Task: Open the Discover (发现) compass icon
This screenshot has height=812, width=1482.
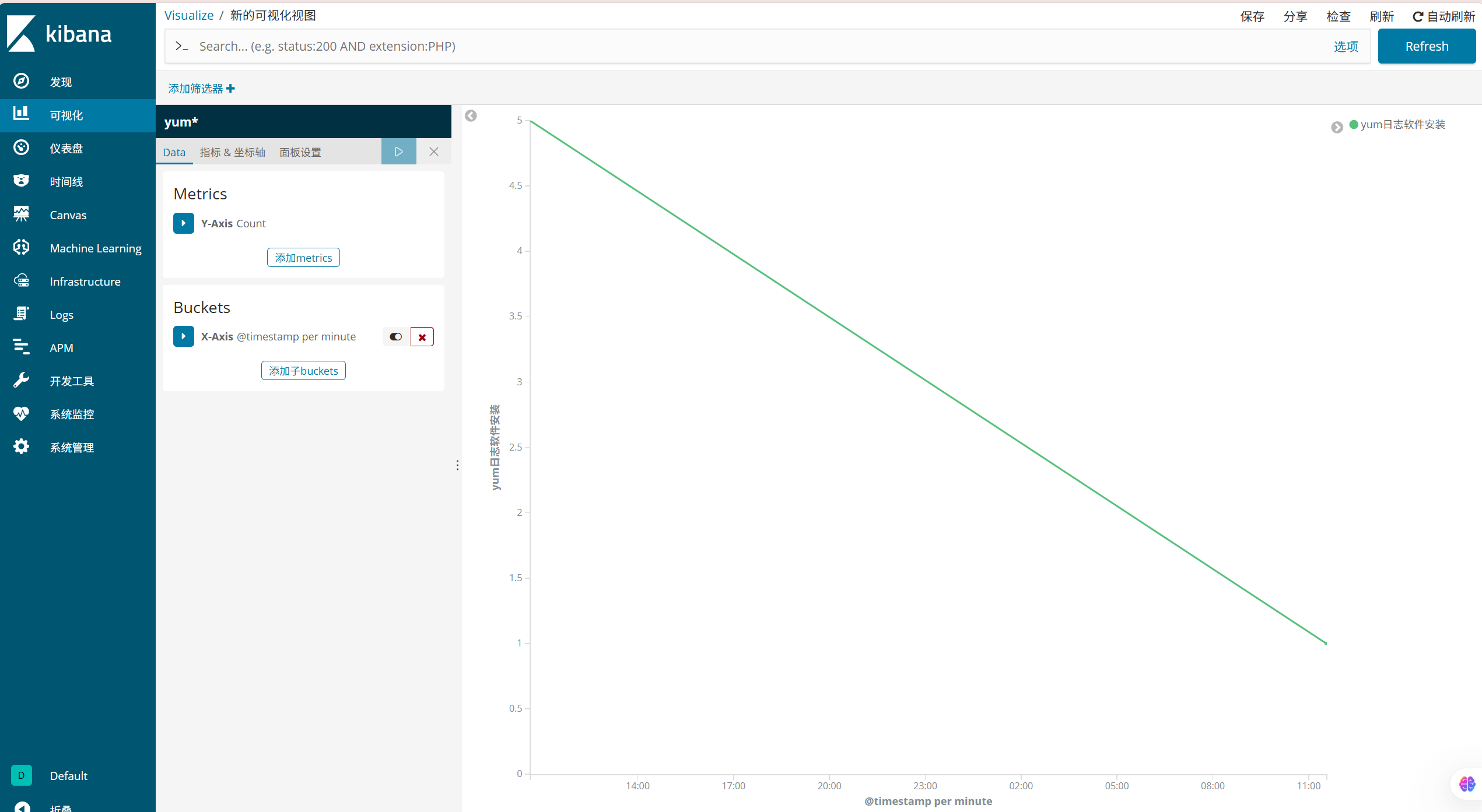Action: click(x=22, y=81)
